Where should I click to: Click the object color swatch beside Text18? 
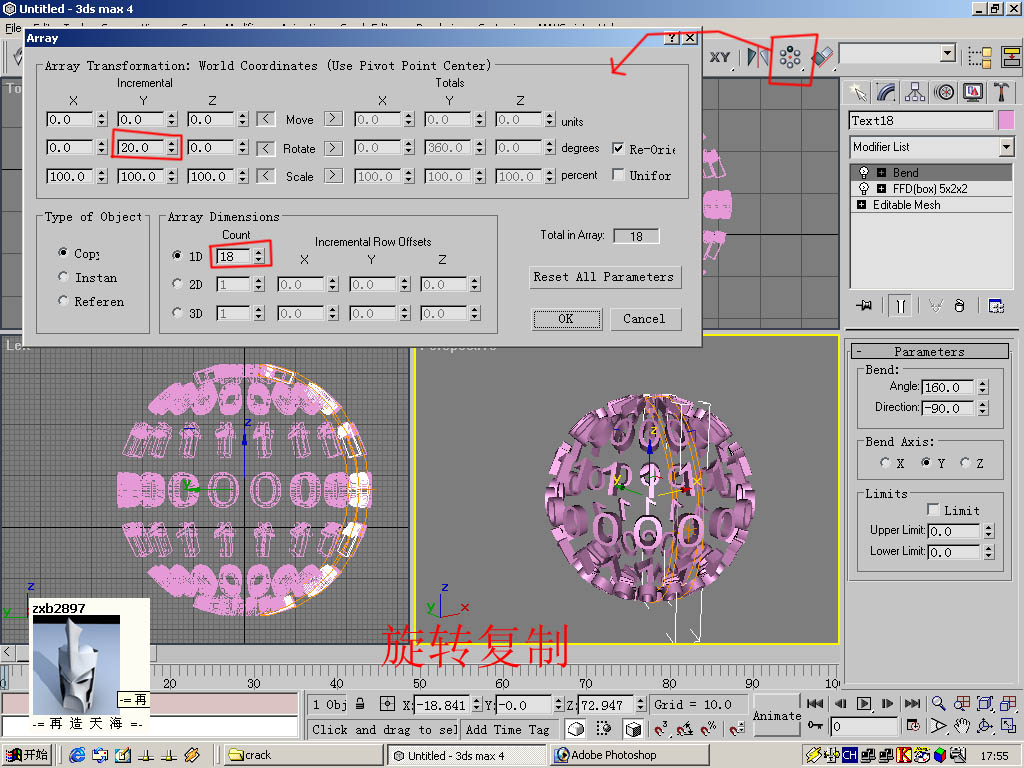[x=1006, y=120]
